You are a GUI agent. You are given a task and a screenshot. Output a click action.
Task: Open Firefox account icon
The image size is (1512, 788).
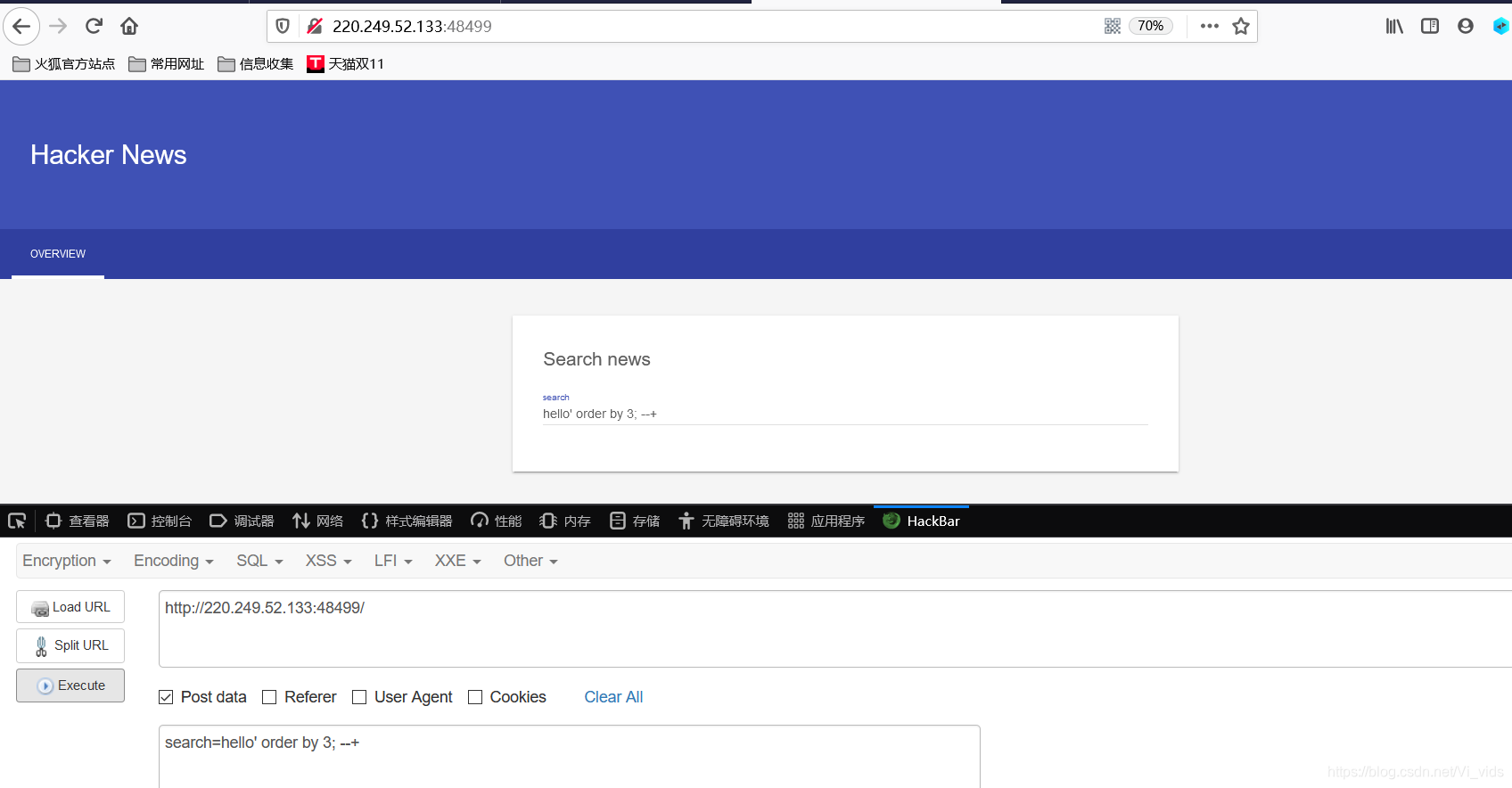(1465, 26)
